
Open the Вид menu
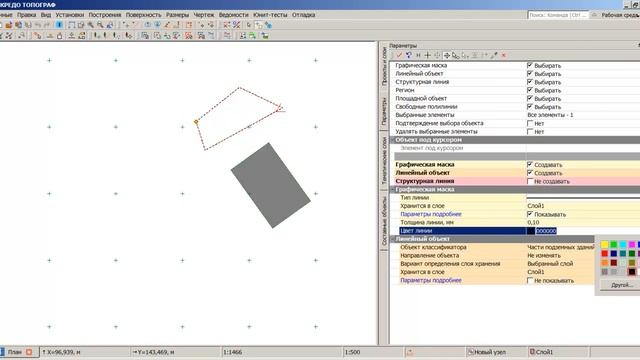tap(46, 15)
